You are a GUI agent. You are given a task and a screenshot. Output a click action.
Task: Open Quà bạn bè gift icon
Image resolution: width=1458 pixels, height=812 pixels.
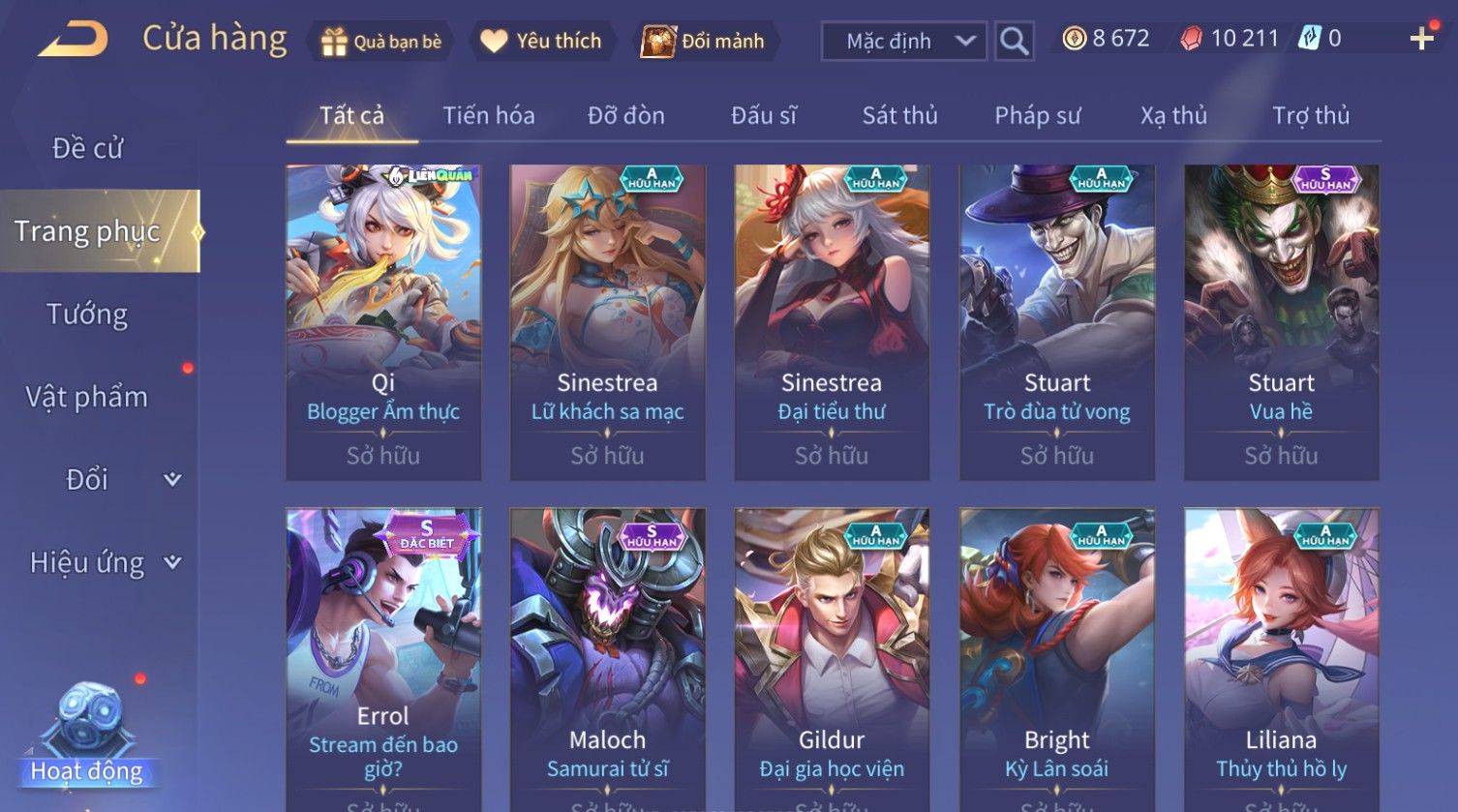pyautogui.click(x=333, y=42)
